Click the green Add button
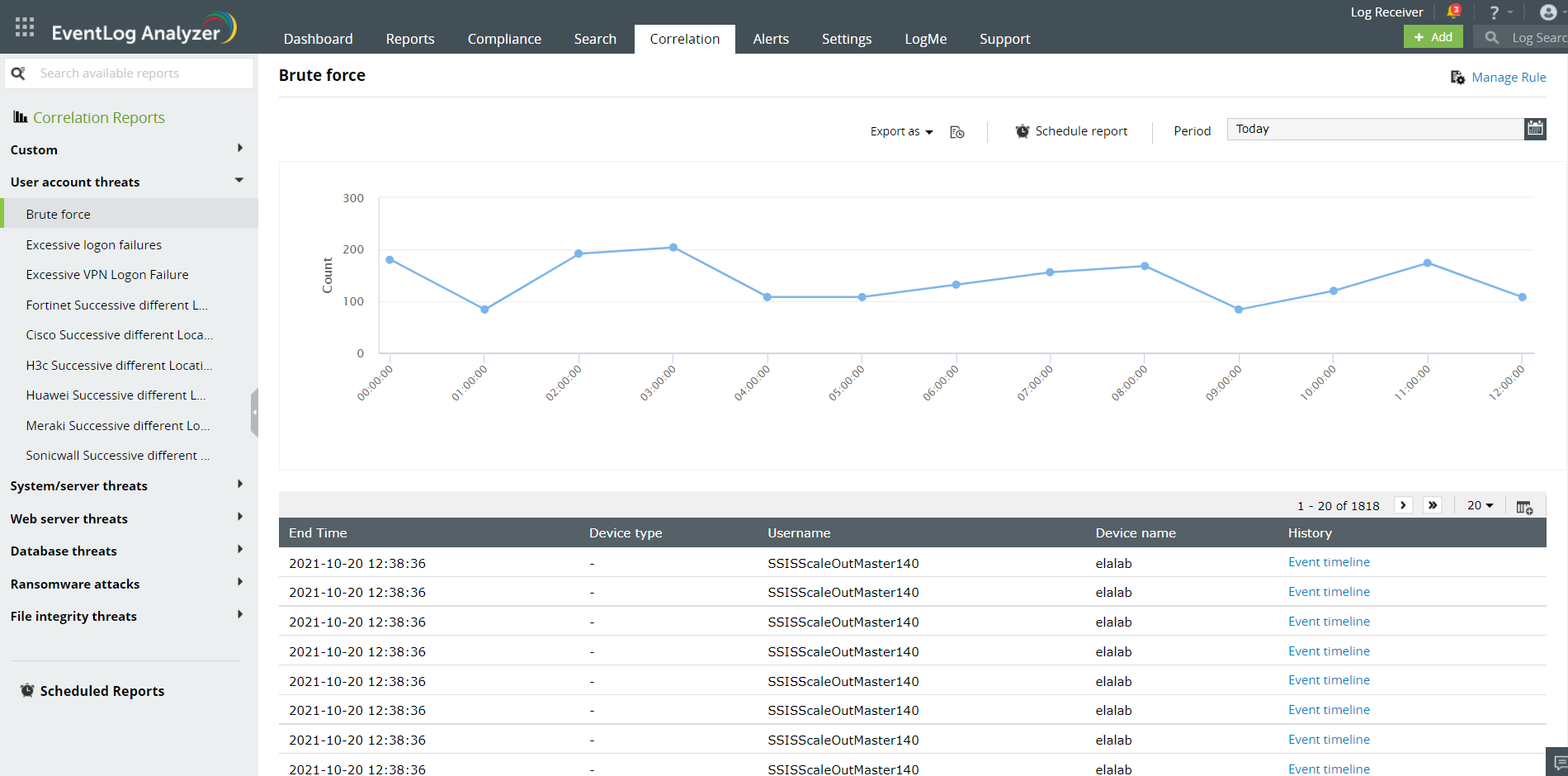 coord(1433,37)
